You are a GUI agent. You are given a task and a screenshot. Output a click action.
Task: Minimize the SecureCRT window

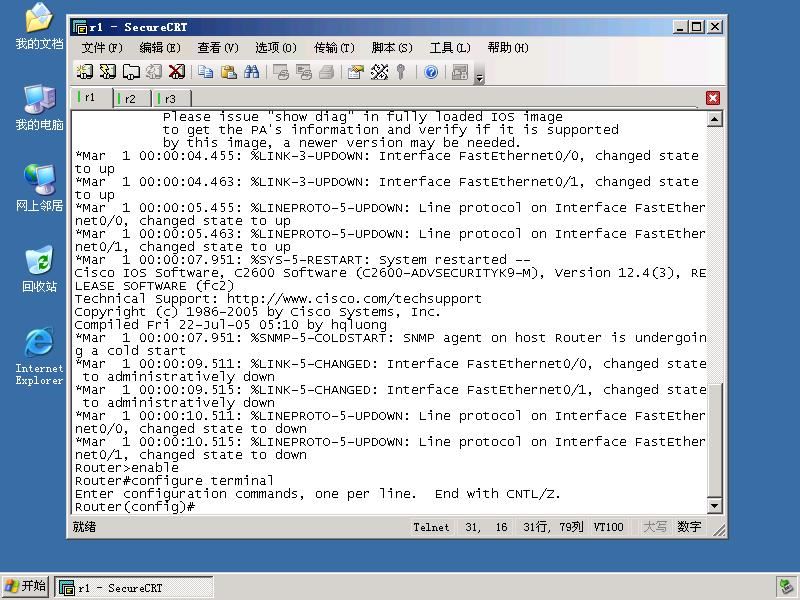[680, 27]
